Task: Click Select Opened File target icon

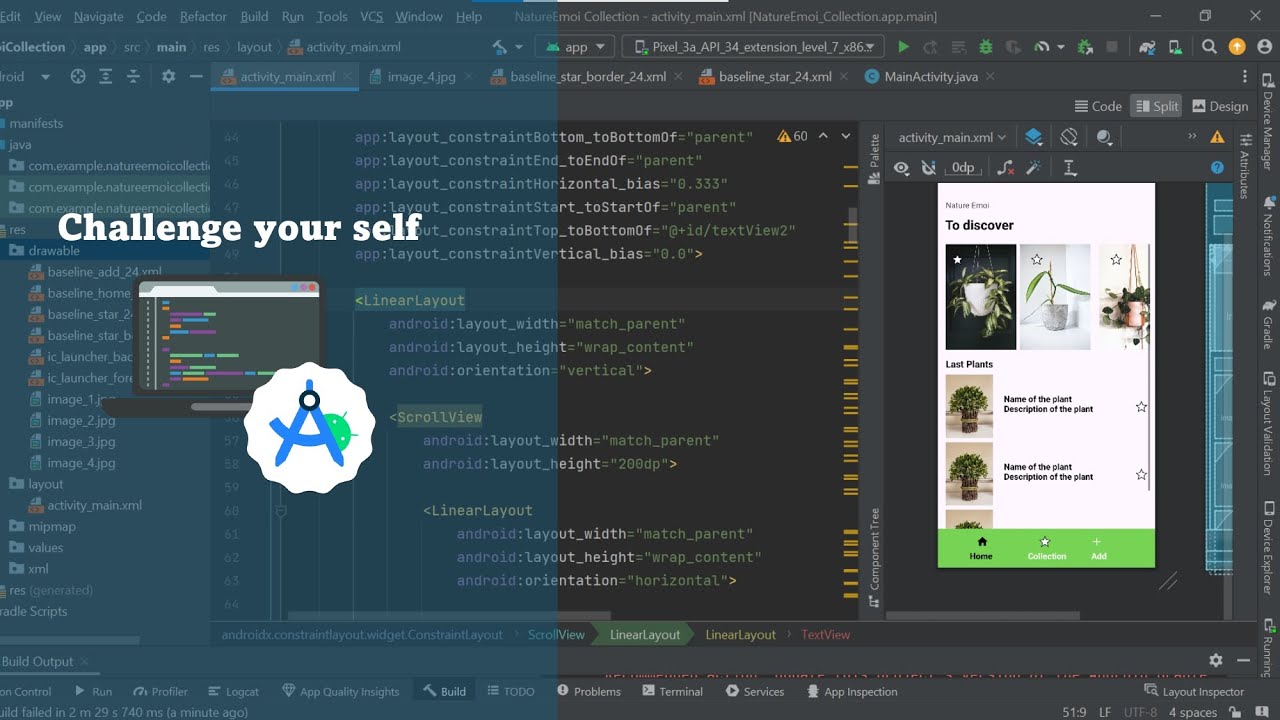Action: click(78, 76)
